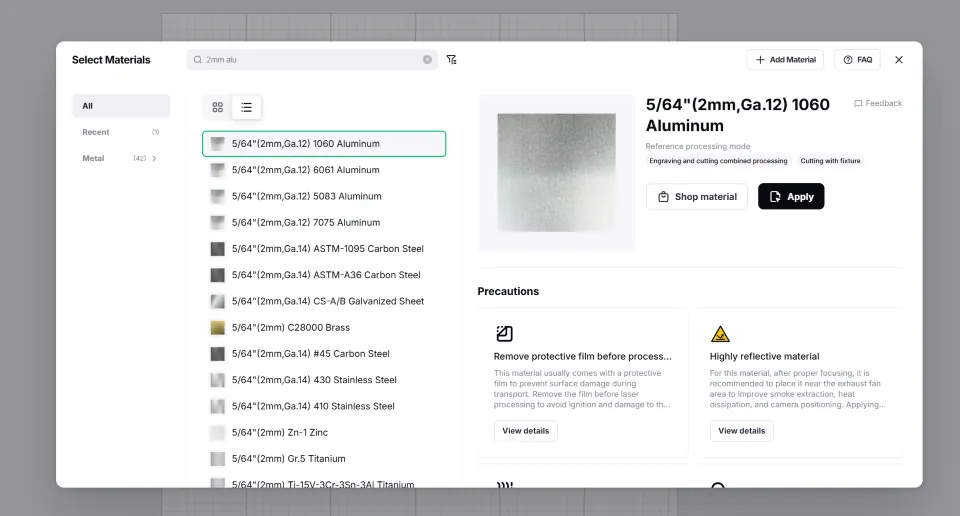Select the All category
Viewport: 960px width, 516px height.
click(x=121, y=106)
